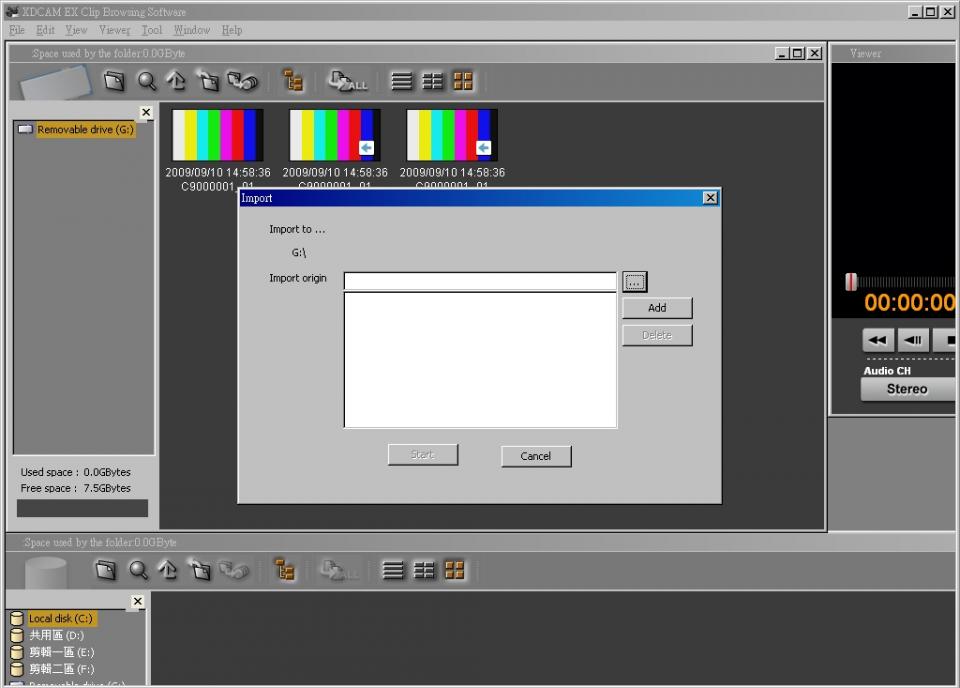The height and width of the screenshot is (688, 960).
Task: Click the Add button in Import dialog
Action: tap(657, 308)
